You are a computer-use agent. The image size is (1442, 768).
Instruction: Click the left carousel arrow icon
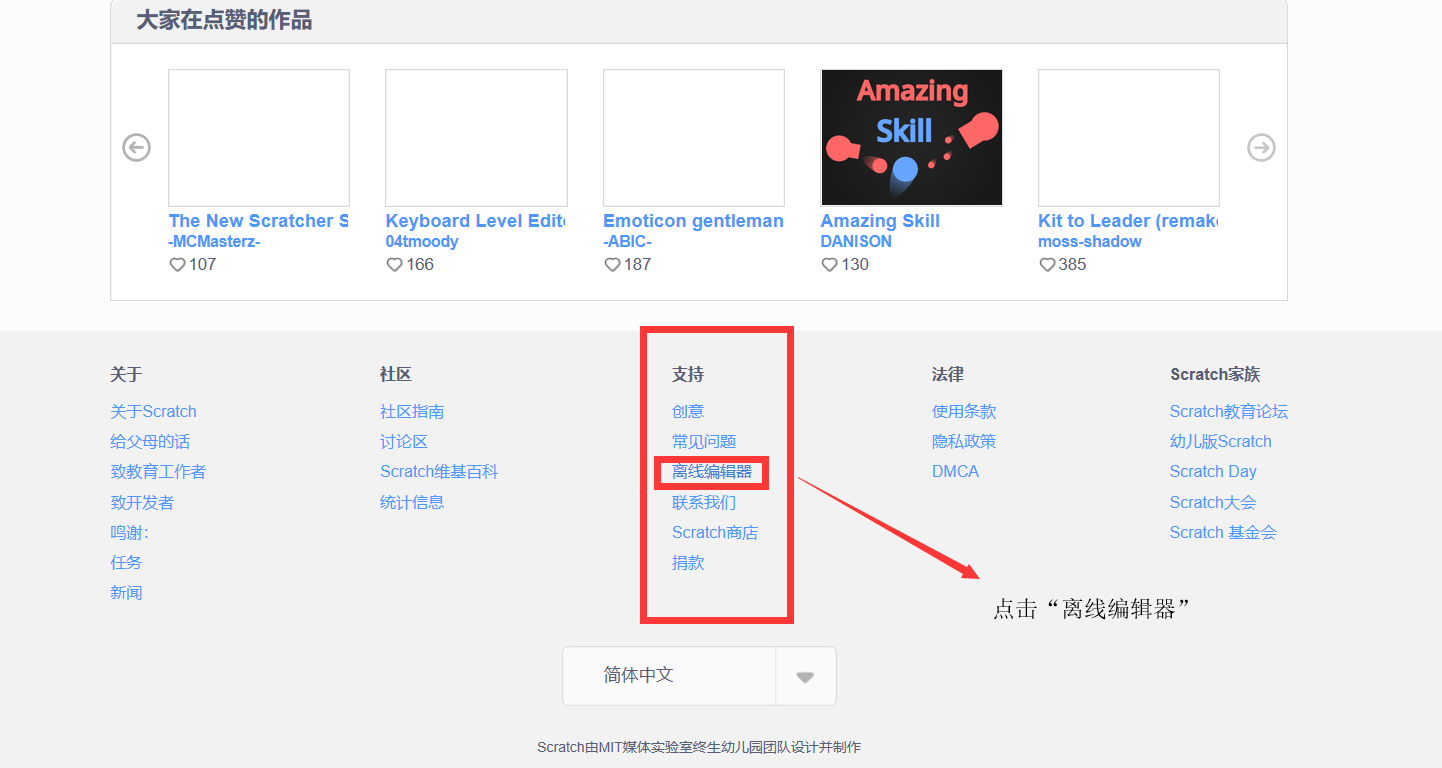pyautogui.click(x=136, y=148)
